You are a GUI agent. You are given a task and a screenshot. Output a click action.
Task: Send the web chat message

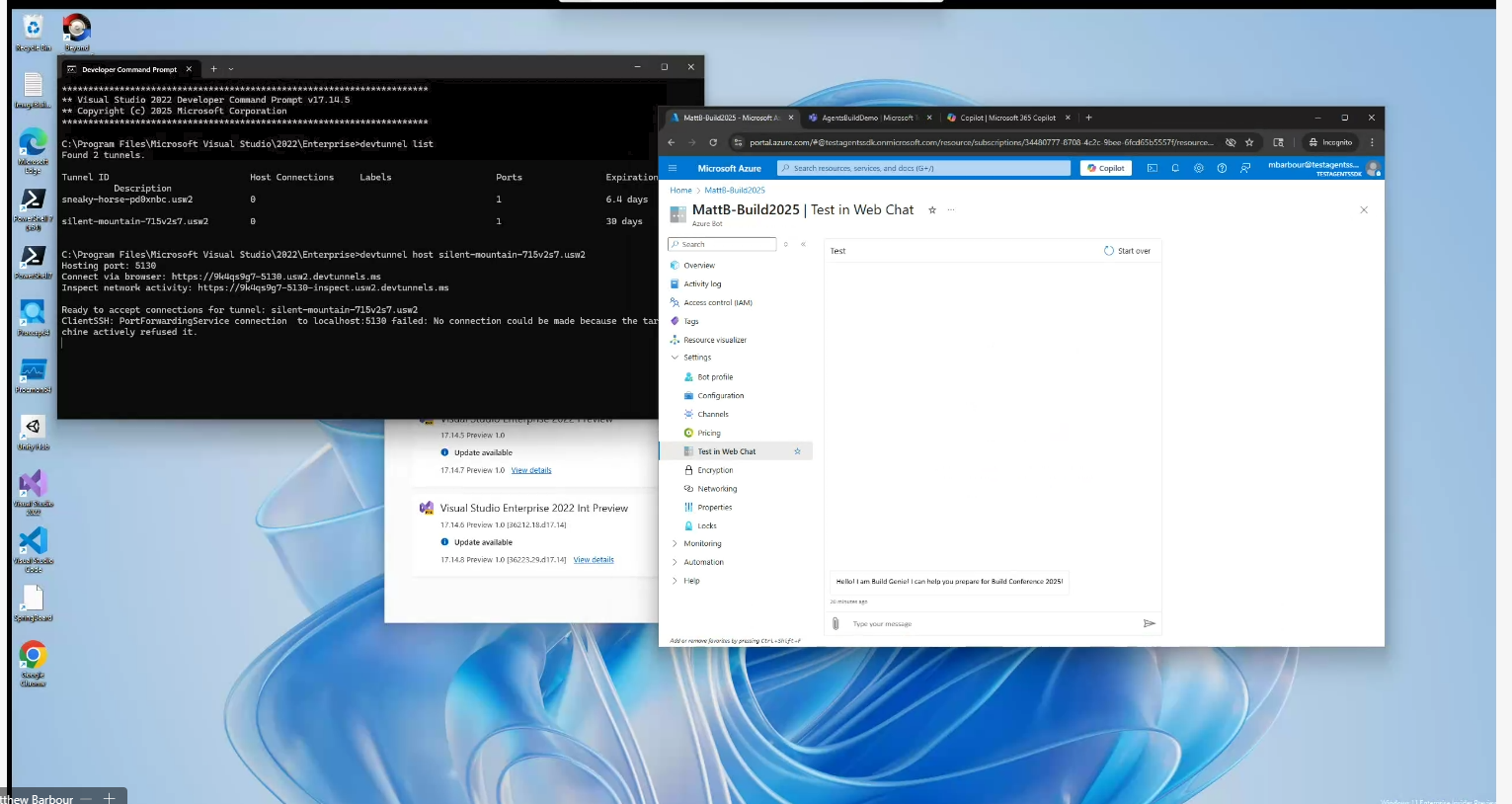1149,623
